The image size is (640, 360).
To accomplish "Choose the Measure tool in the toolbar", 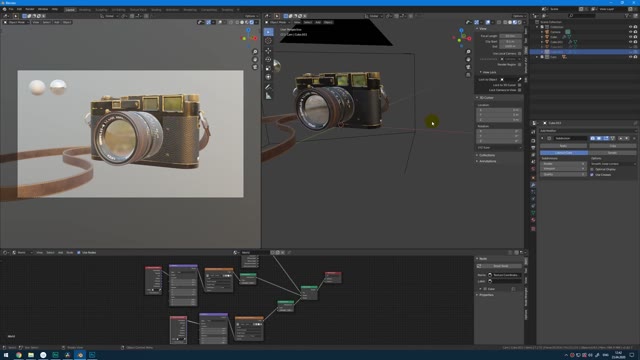I will pyautogui.click(x=268, y=96).
